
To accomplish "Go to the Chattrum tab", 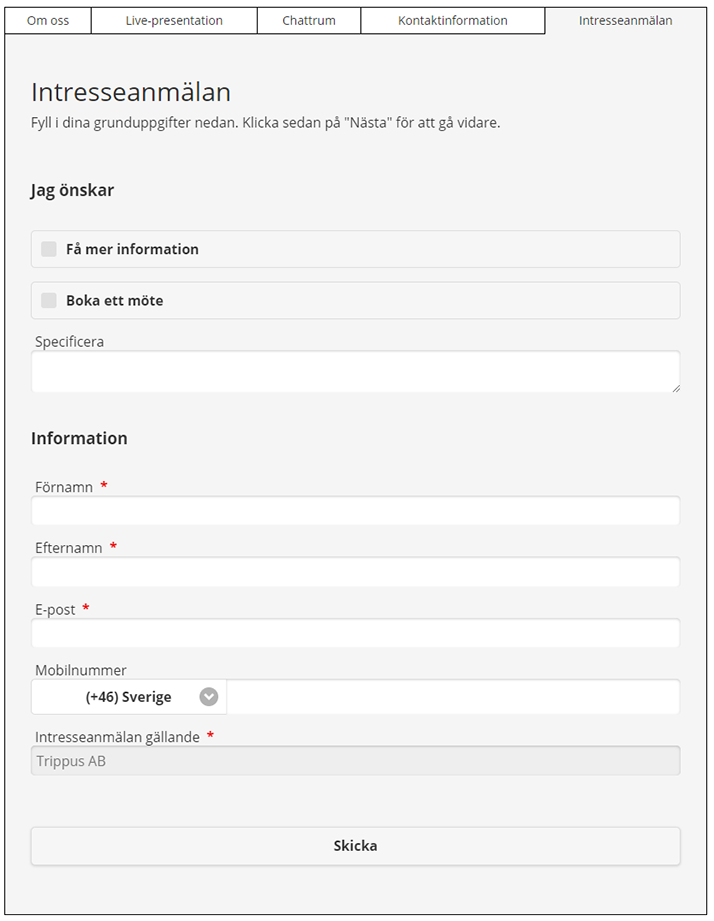I will [x=309, y=21].
